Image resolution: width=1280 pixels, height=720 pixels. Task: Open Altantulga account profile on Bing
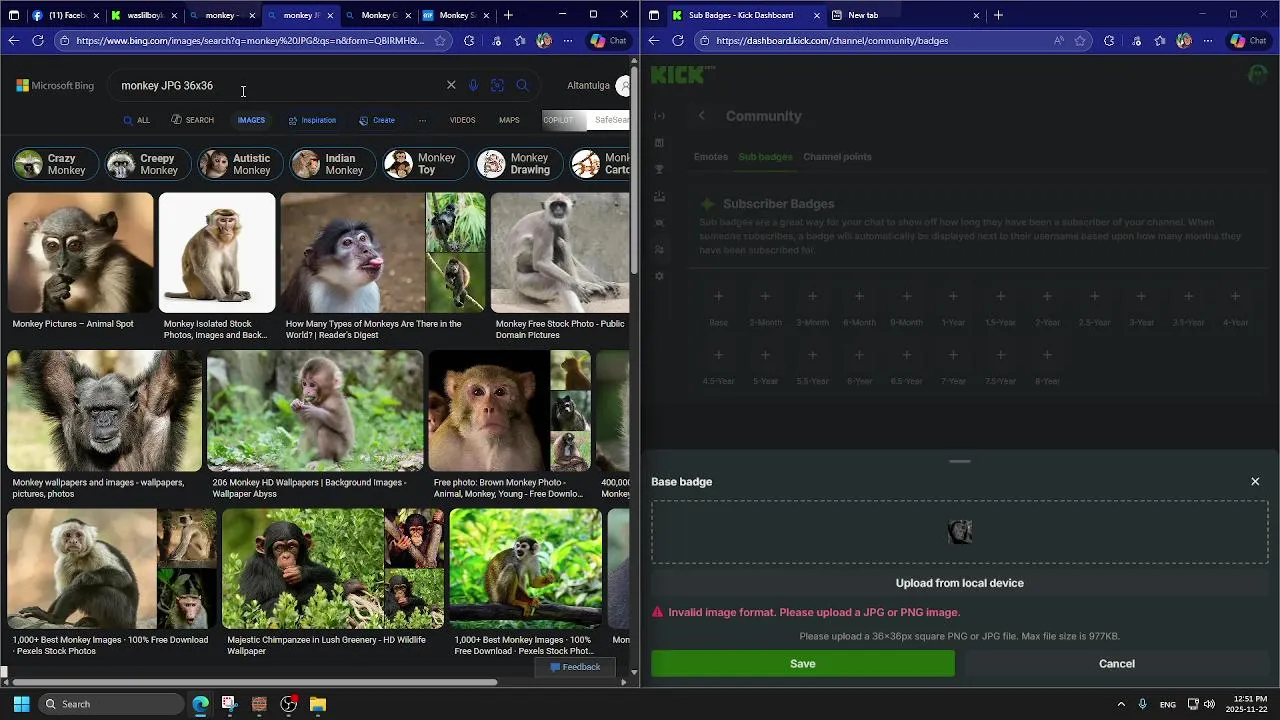[598, 86]
